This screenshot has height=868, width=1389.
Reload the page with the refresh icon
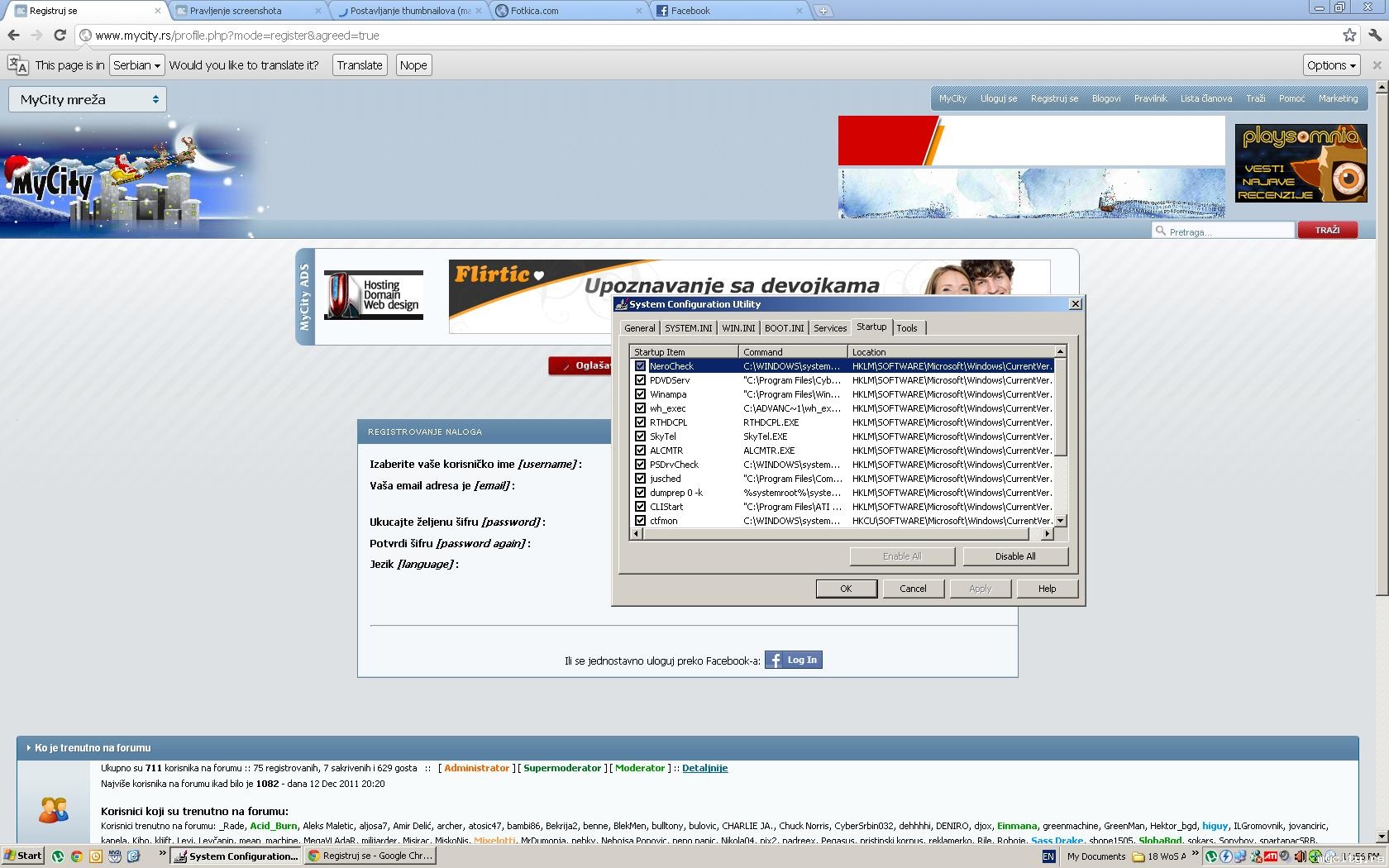tap(60, 36)
